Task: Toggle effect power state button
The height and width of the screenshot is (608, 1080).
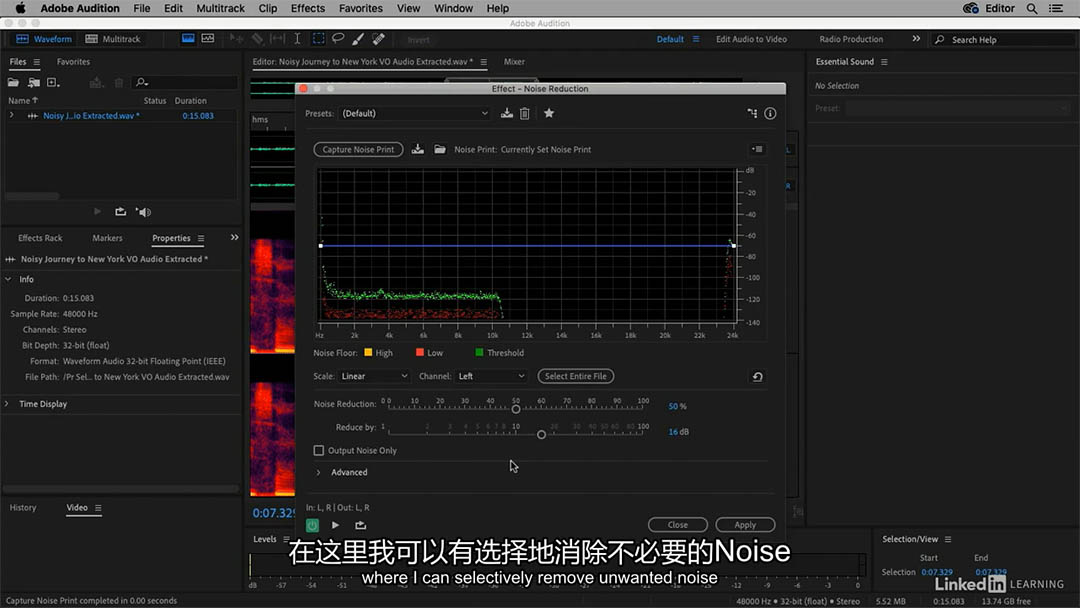Action: point(312,525)
